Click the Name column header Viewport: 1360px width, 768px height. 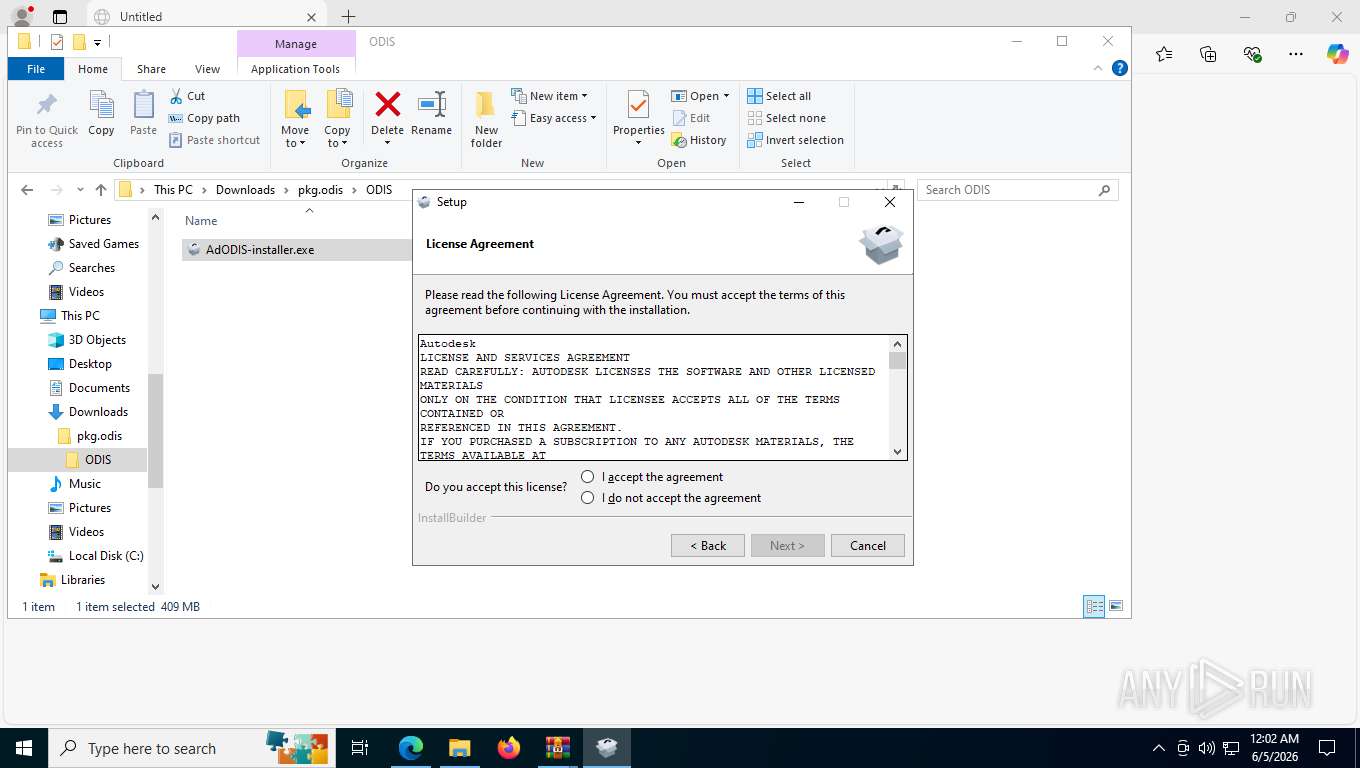(201, 221)
